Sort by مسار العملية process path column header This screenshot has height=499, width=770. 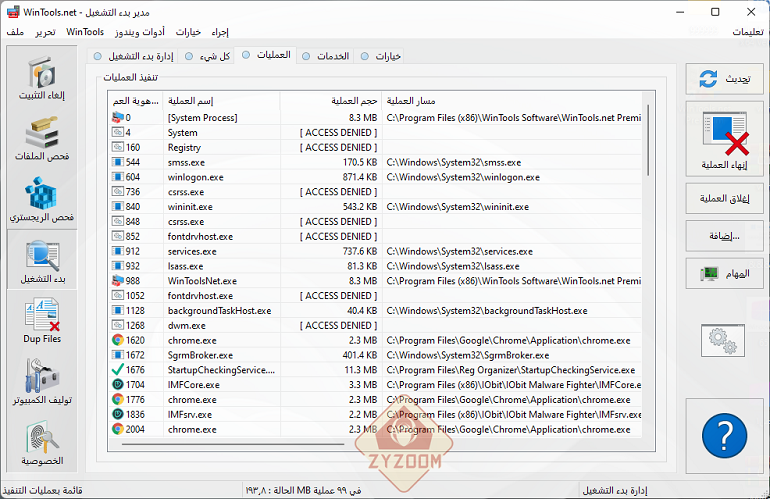point(512,101)
